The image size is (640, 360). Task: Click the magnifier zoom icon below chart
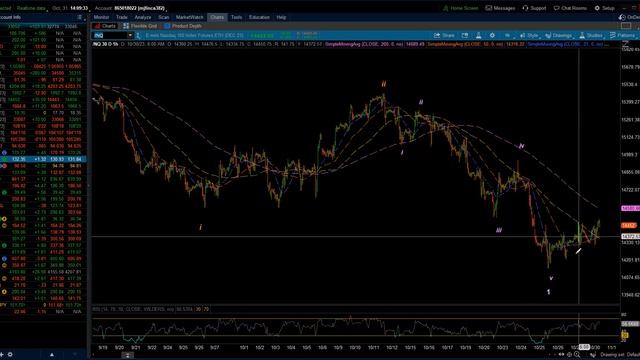(x=577, y=355)
